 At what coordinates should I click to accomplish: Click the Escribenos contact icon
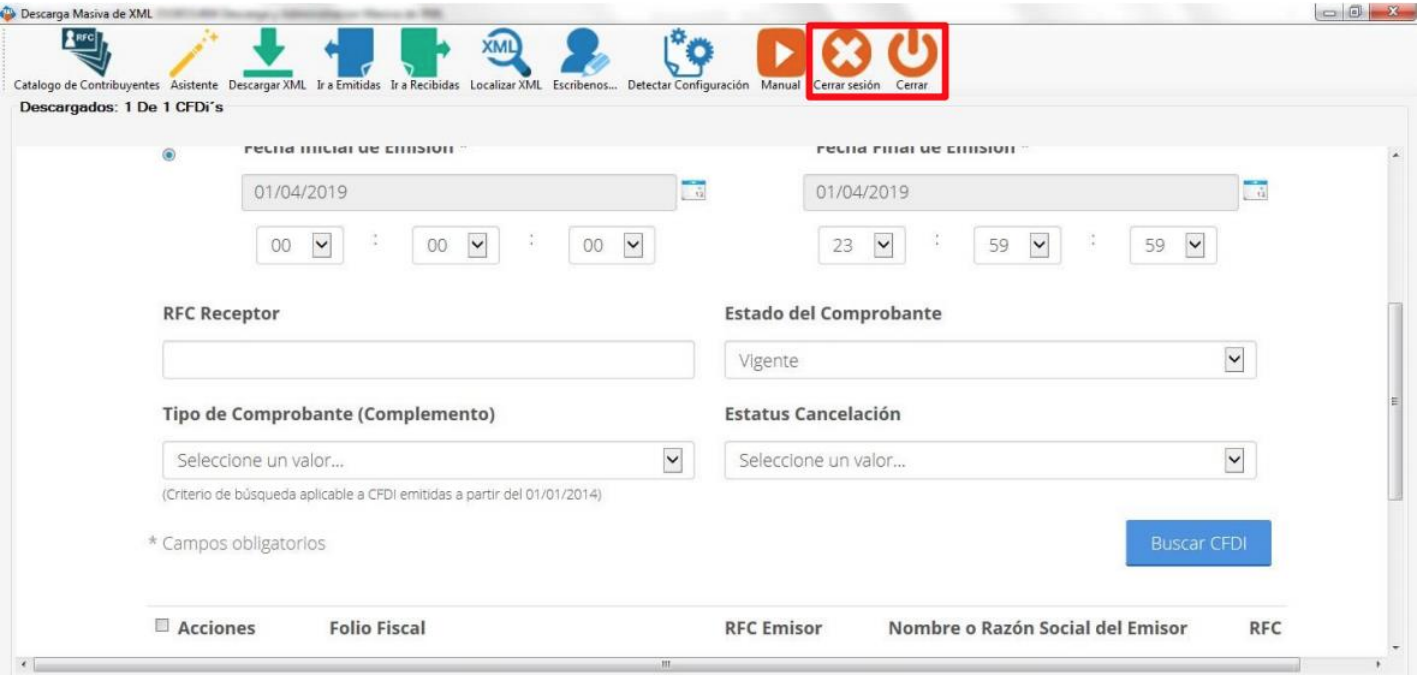pyautogui.click(x=584, y=53)
